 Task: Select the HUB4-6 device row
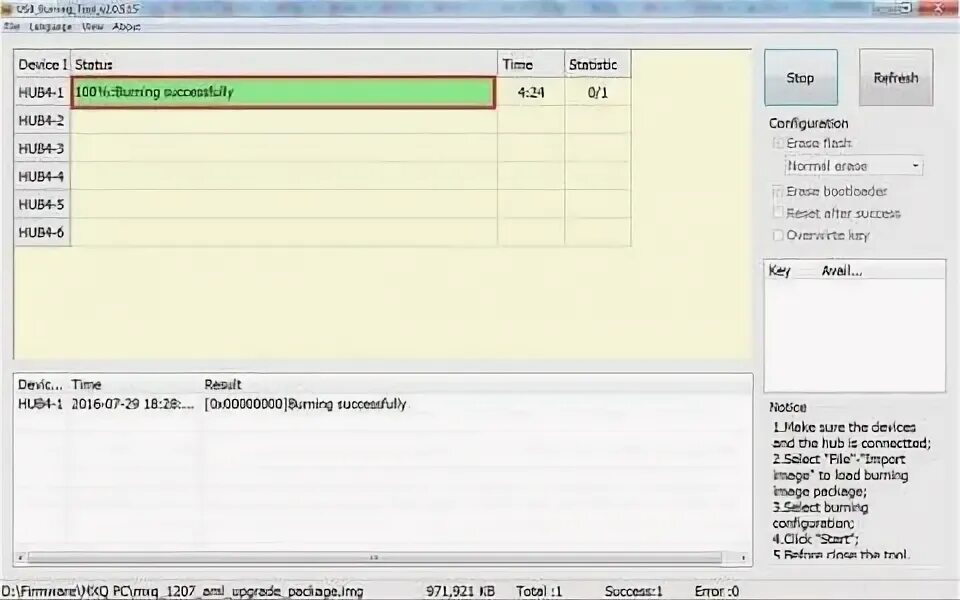click(x=322, y=233)
